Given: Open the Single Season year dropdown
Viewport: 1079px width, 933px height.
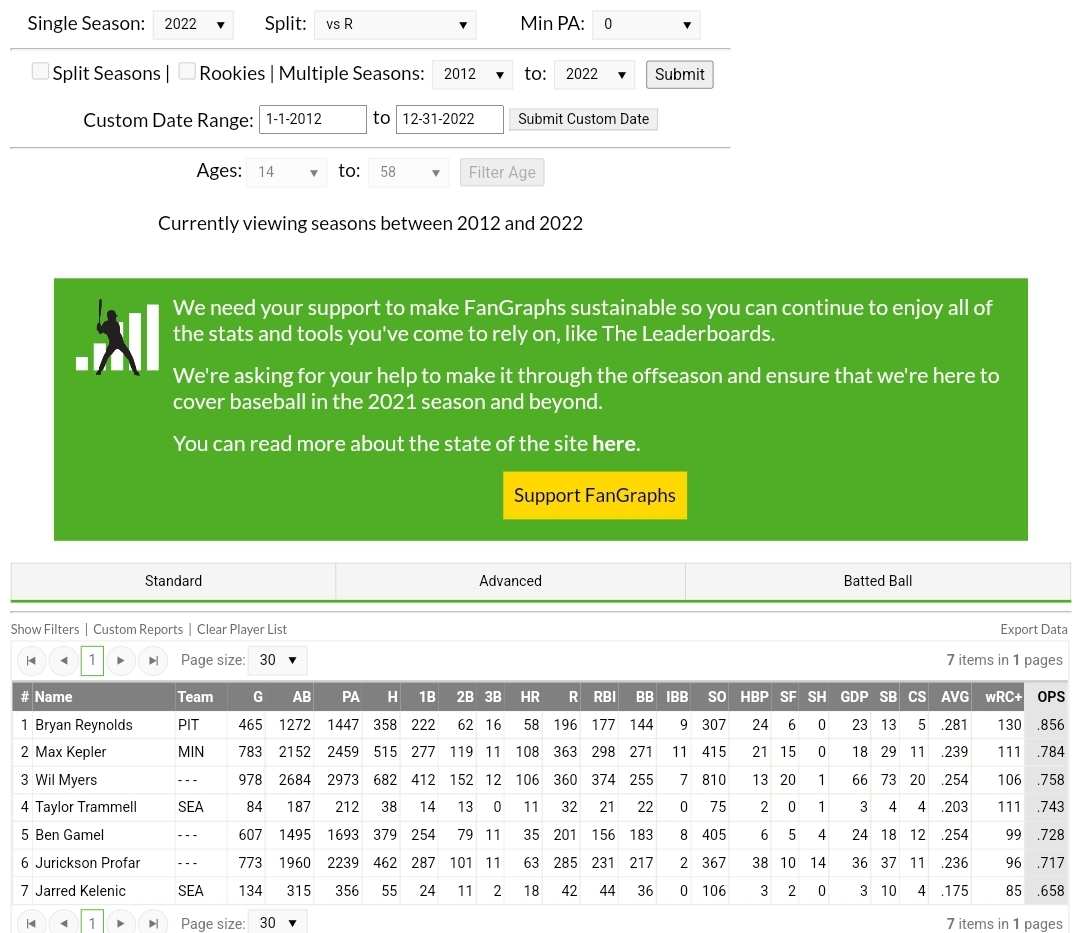Looking at the screenshot, I should click(x=193, y=24).
